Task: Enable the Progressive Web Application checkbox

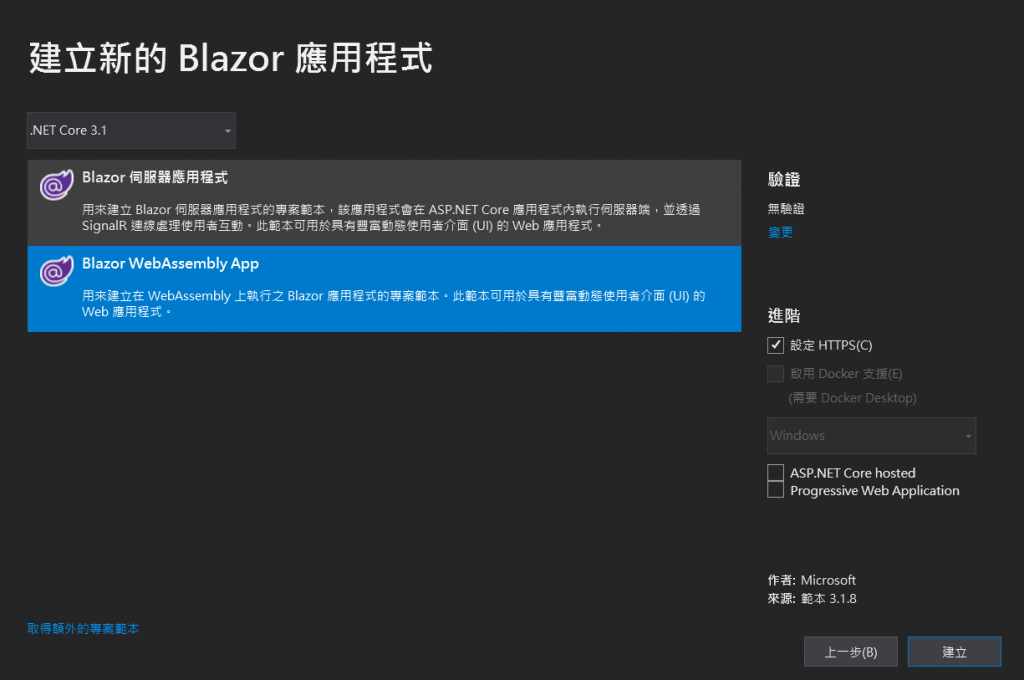Action: pos(775,490)
